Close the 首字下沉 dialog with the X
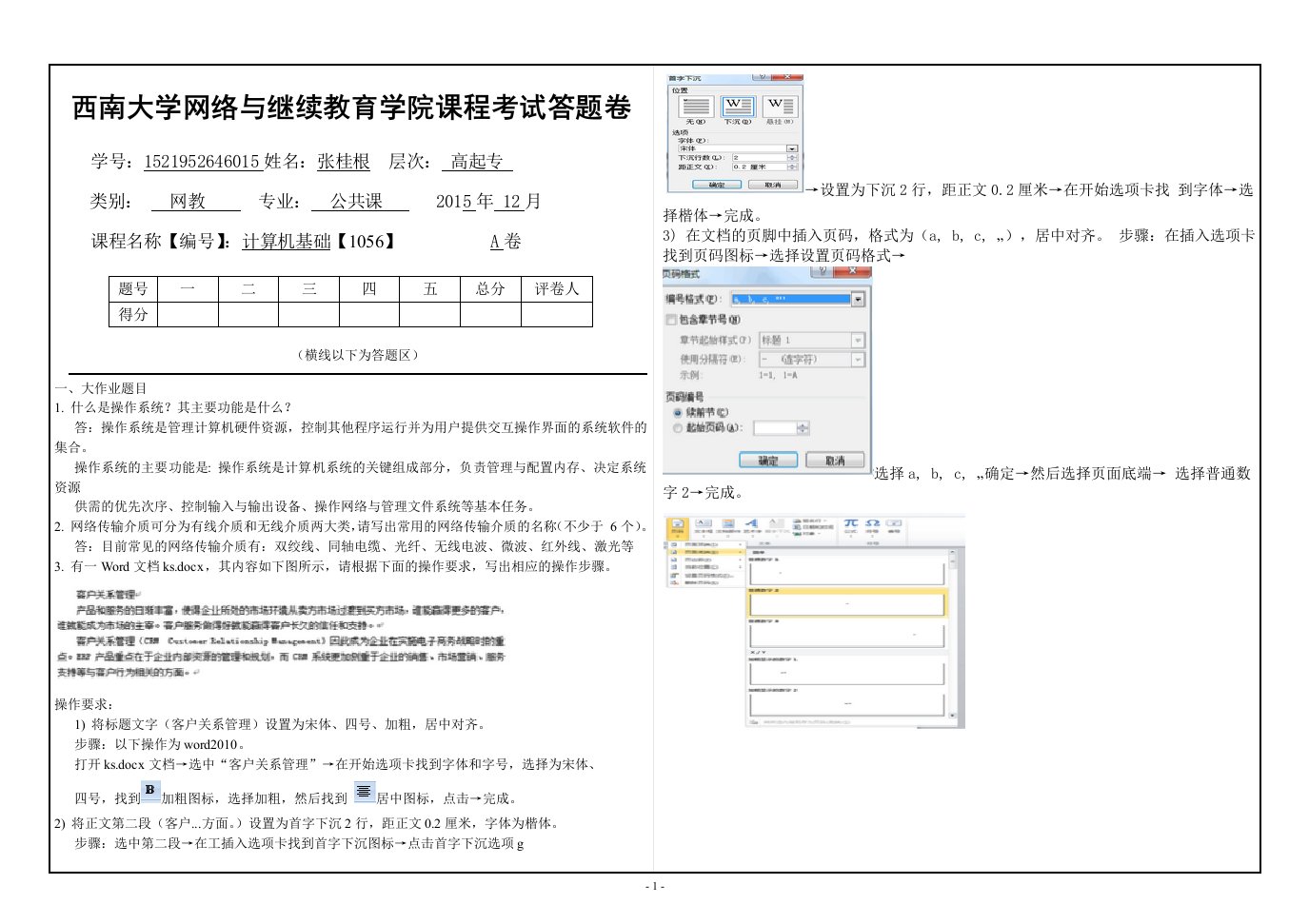 [787, 77]
